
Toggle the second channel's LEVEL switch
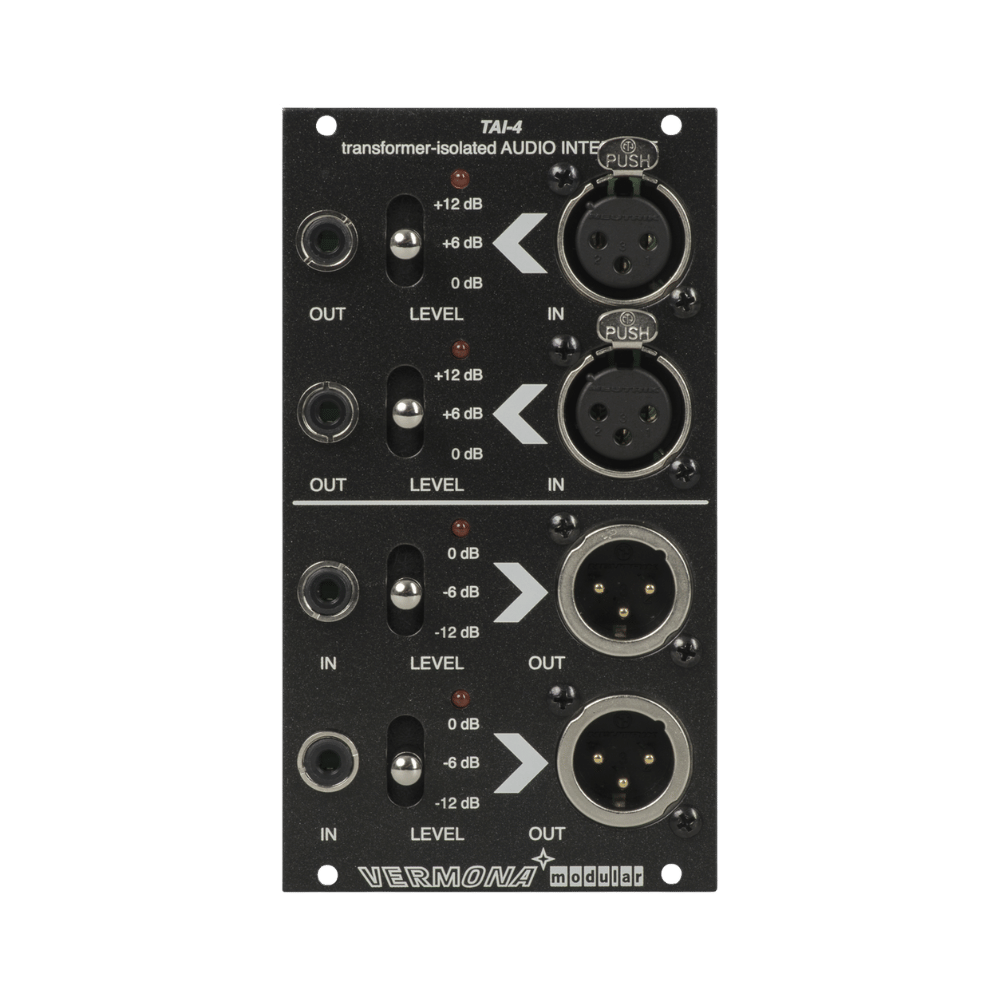404,412
